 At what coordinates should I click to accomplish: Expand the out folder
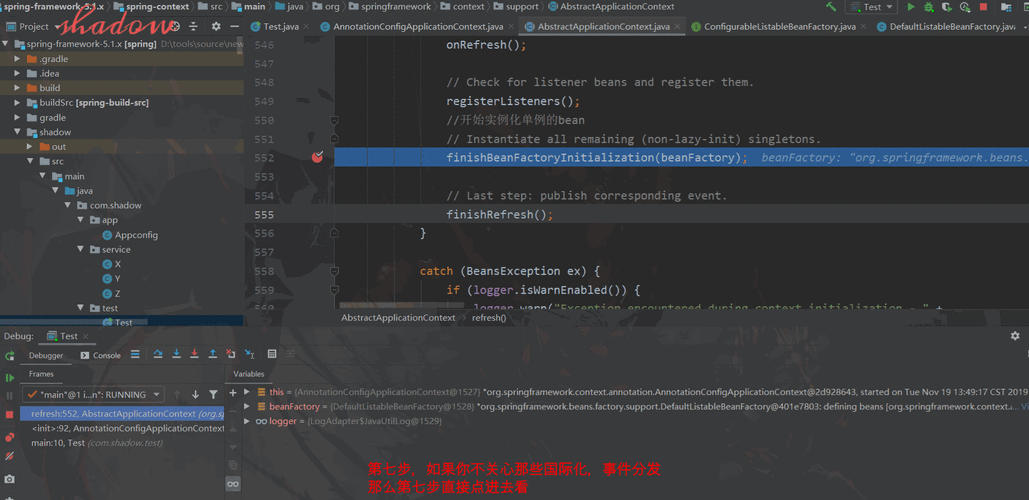[30, 146]
